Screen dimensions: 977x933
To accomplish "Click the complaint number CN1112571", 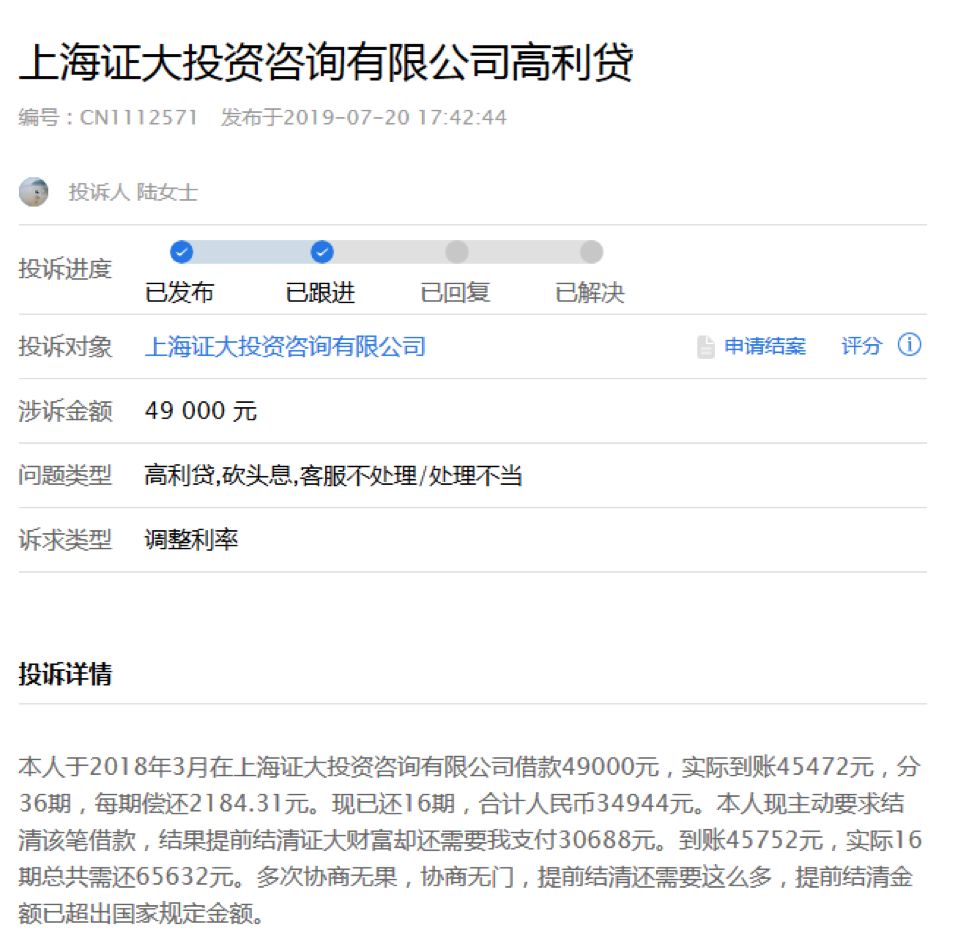I will coord(138,117).
